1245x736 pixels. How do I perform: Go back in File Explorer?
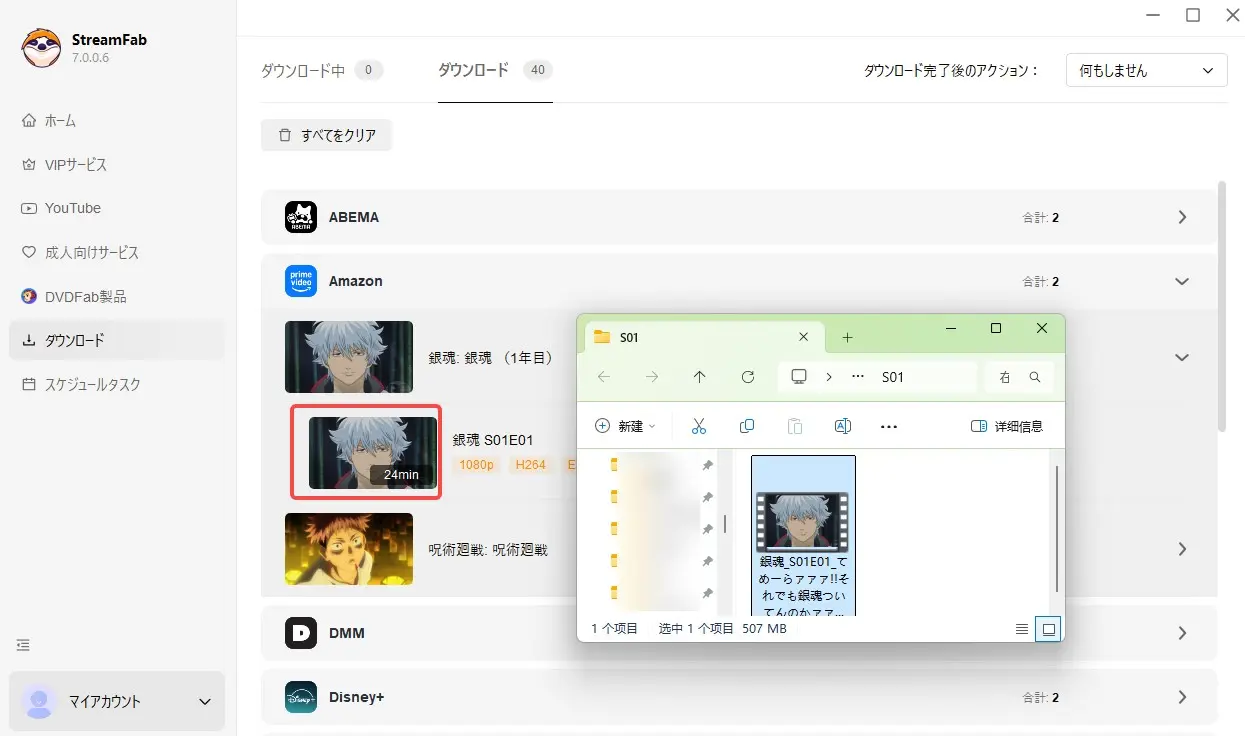(x=603, y=377)
